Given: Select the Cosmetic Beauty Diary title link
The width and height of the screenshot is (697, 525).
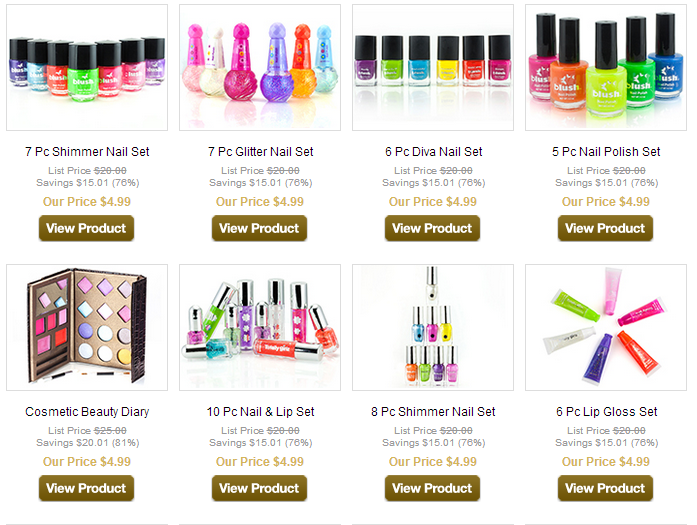Looking at the screenshot, I should pyautogui.click(x=87, y=412).
